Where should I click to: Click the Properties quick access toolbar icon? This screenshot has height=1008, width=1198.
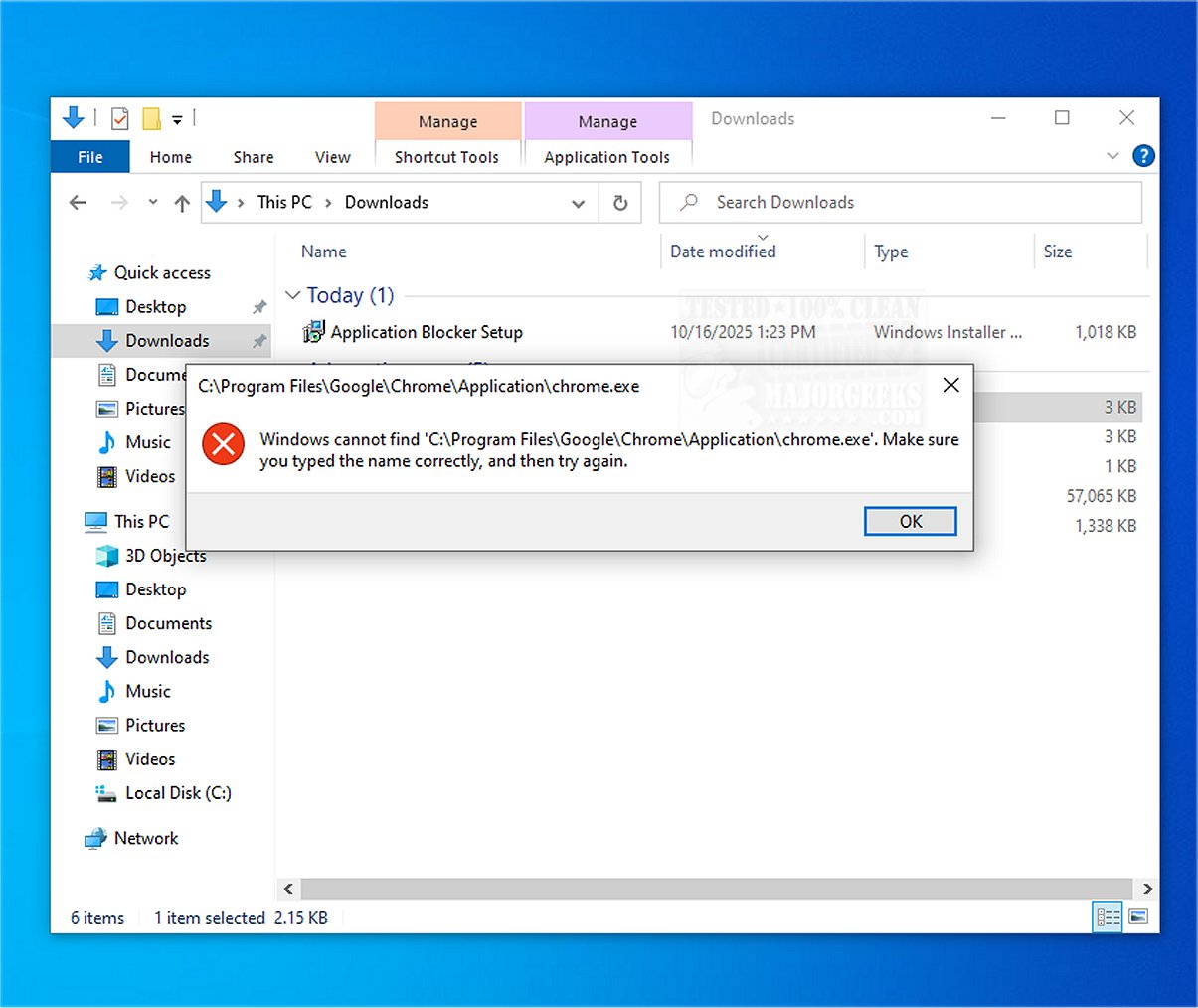click(x=119, y=119)
